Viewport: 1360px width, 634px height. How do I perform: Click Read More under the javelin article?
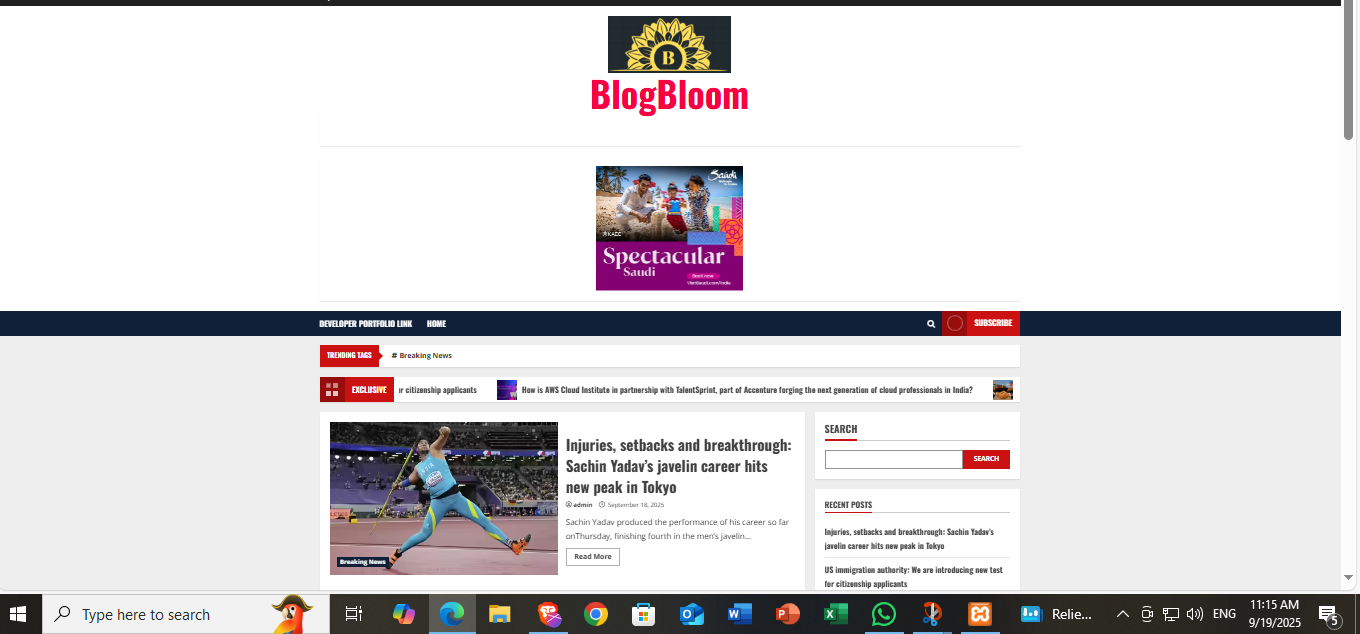pyautogui.click(x=592, y=556)
